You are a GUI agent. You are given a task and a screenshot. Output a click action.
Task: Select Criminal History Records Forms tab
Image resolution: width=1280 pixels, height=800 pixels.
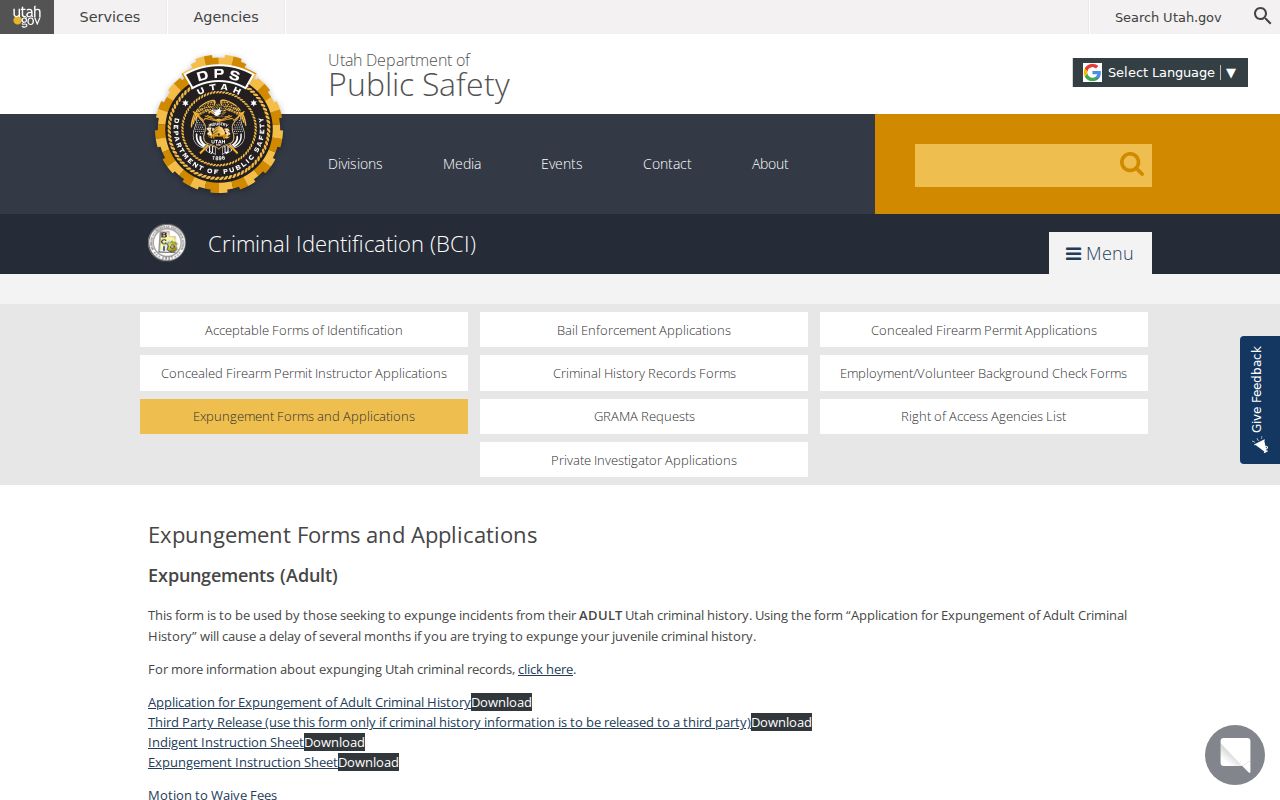(644, 373)
